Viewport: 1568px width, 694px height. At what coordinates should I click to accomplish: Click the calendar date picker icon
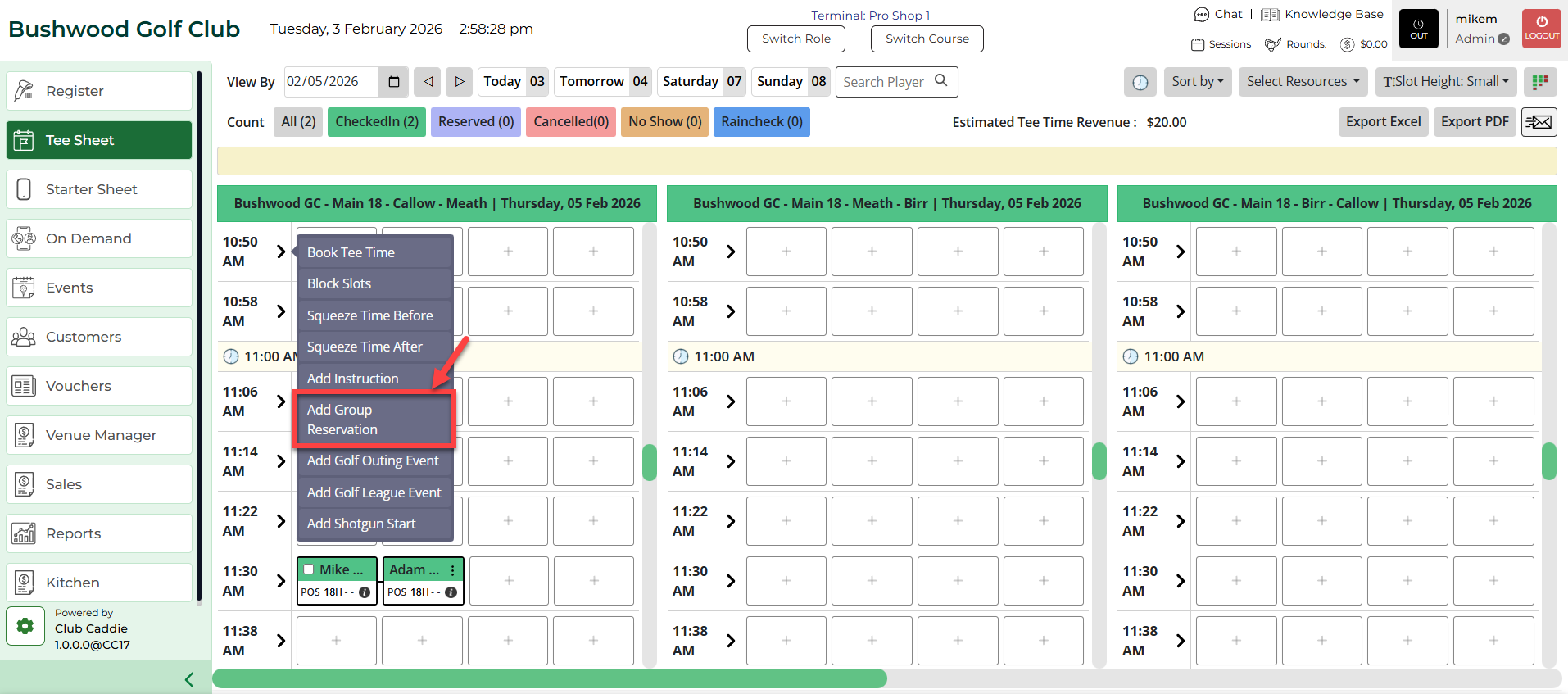pyautogui.click(x=393, y=82)
